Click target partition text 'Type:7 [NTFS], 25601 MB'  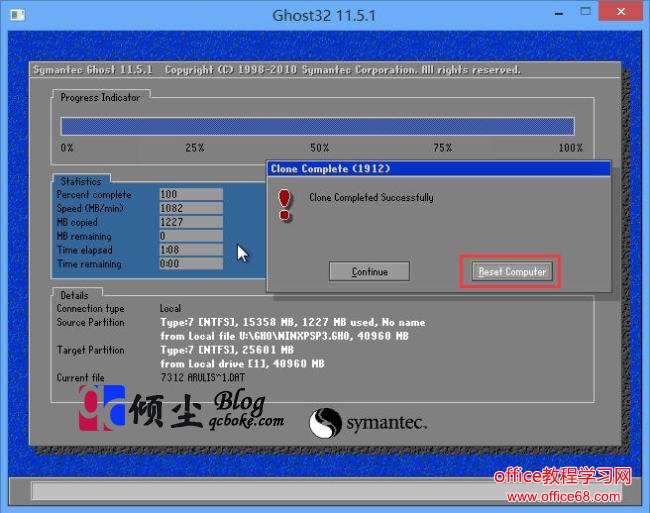pyautogui.click(x=227, y=350)
